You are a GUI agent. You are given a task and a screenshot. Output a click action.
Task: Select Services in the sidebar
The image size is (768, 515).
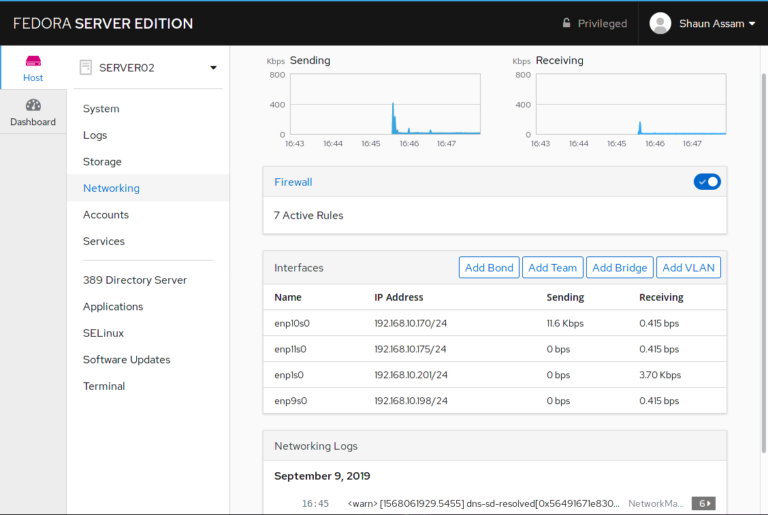point(104,241)
